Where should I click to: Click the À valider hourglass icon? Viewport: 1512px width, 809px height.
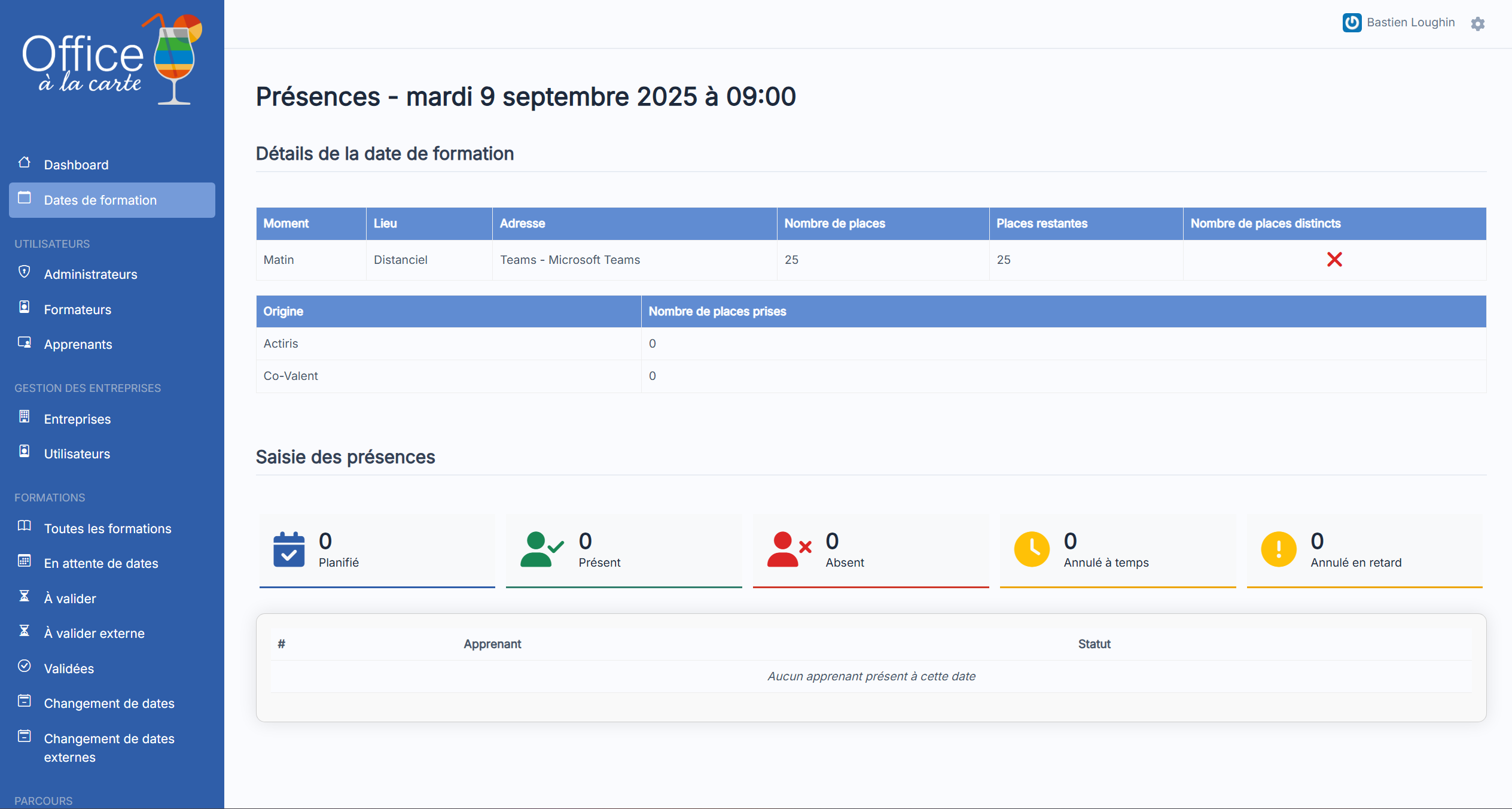pos(25,597)
